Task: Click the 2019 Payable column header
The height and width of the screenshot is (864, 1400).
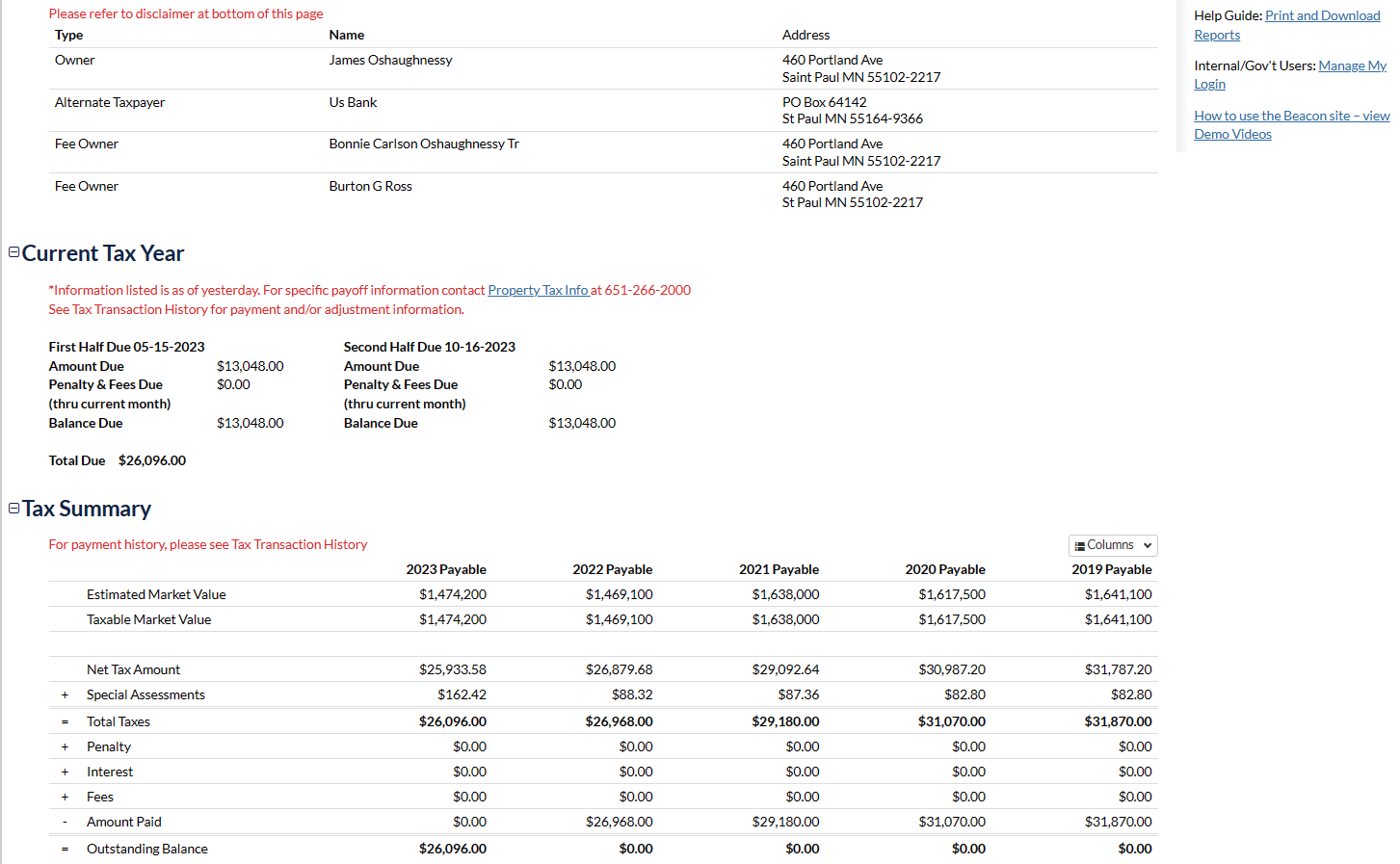Action: [1111, 569]
